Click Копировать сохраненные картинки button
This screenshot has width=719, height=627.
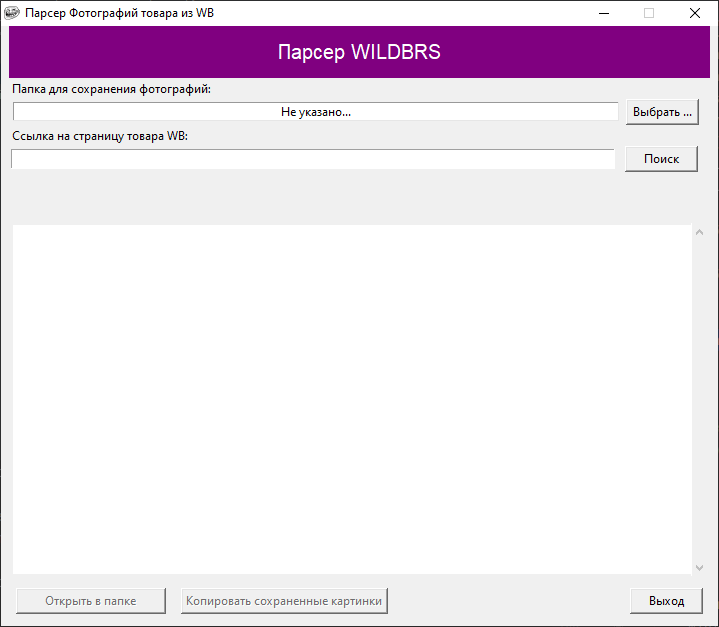[x=284, y=601]
